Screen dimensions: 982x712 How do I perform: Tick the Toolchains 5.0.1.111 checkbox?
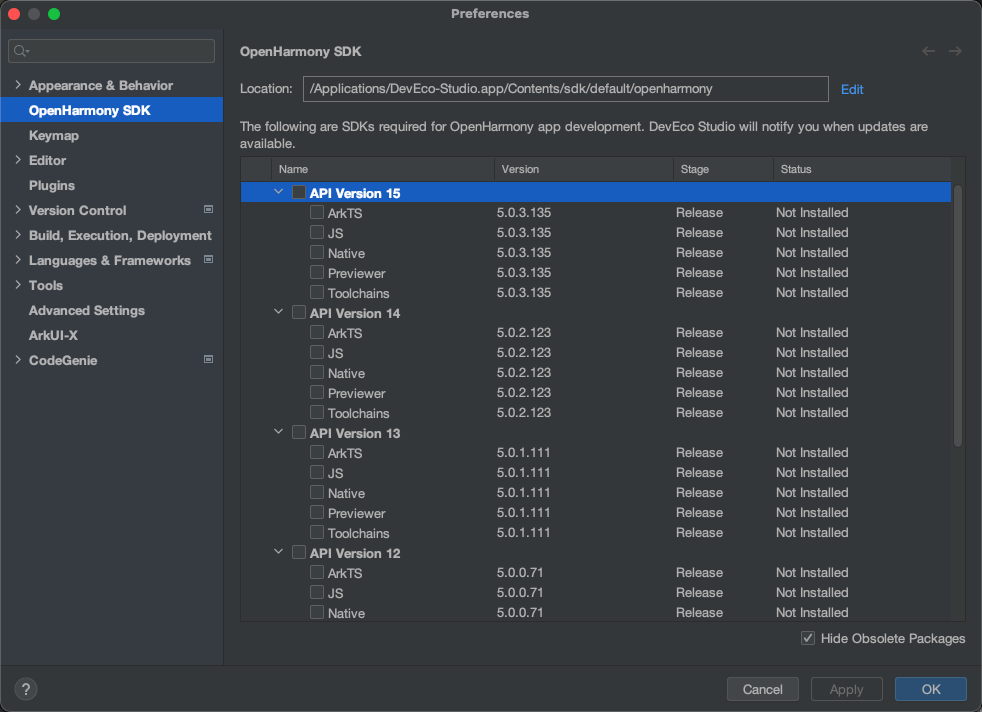pyautogui.click(x=317, y=533)
